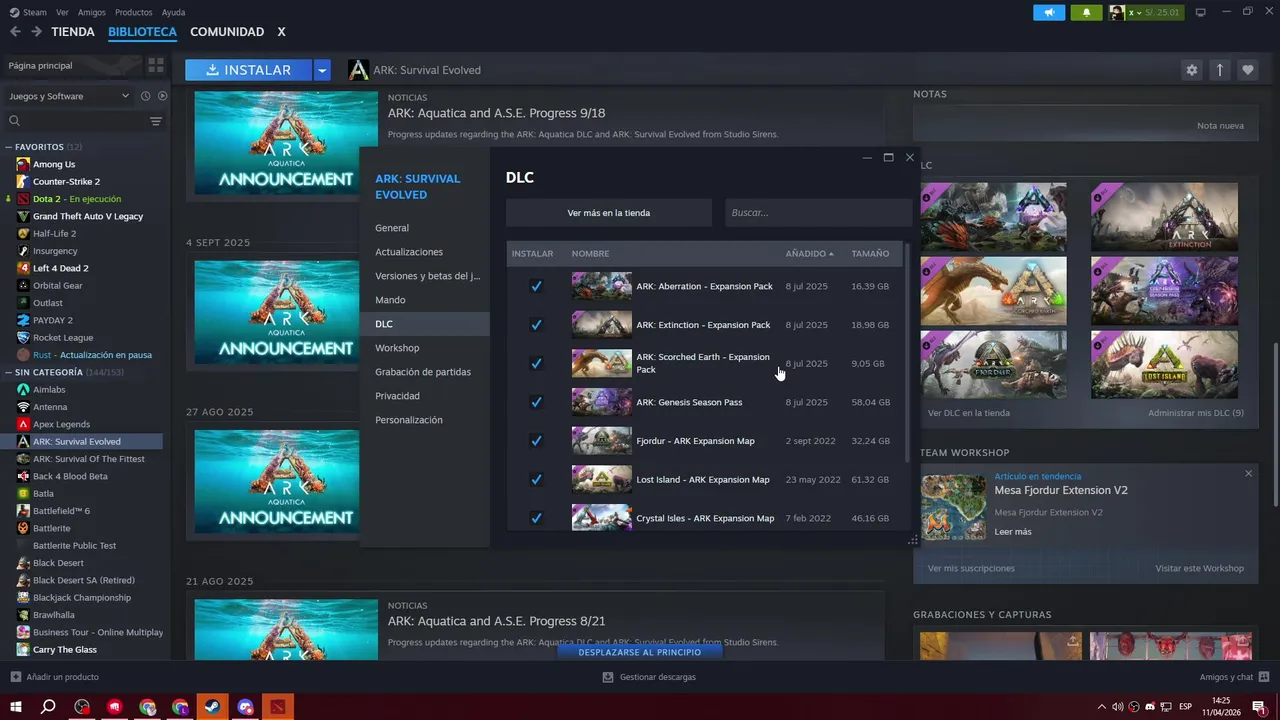Uncheck Lost Island Expansion Map install
This screenshot has height=720, width=1280.
[536, 479]
